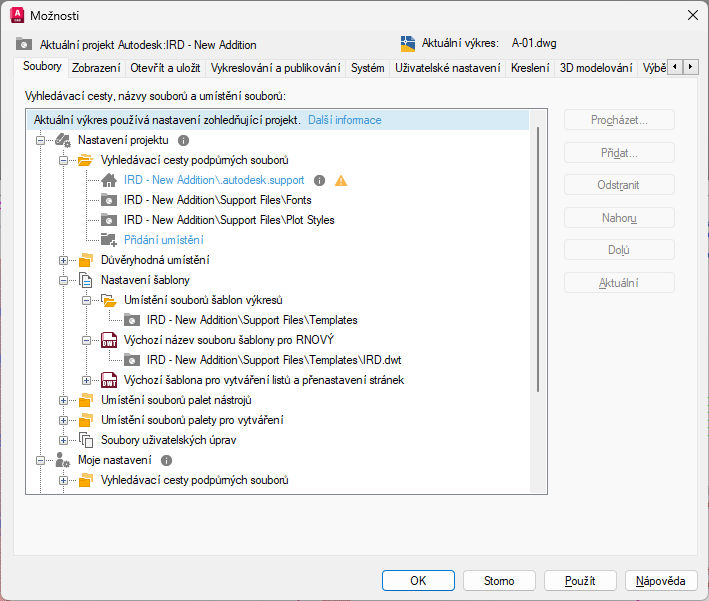The width and height of the screenshot is (709, 601).
Task: Click the open folder icon of project Vyhledávací cesty
Action: [x=85, y=160]
